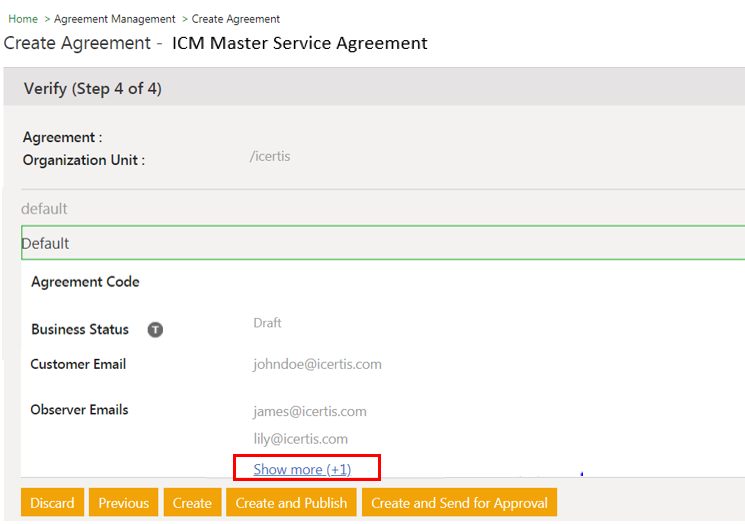Choose Create and Publish
Viewport: 745px width, 524px height.
pos(290,503)
